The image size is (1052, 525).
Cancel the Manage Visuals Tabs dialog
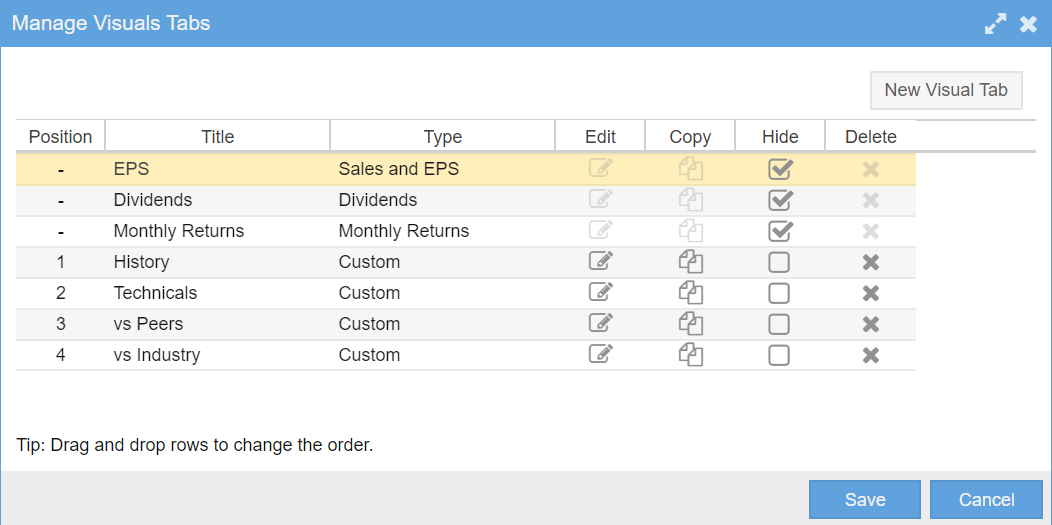pos(986,500)
